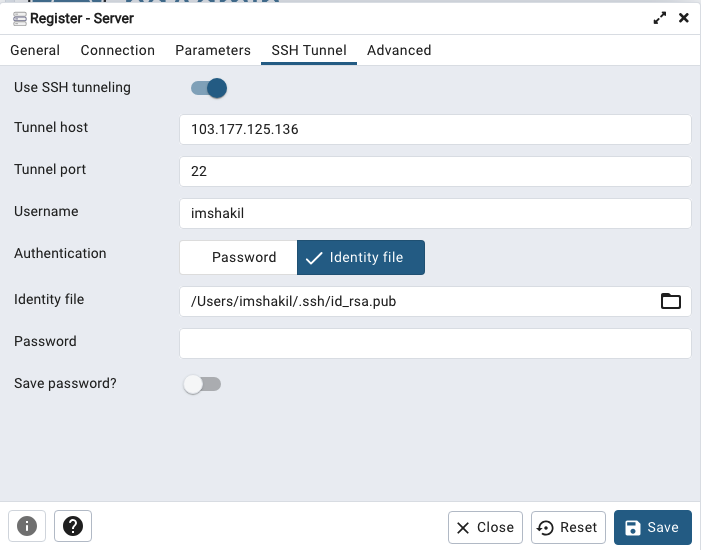701x550 pixels.
Task: Enable the Save password toggle
Action: click(202, 384)
